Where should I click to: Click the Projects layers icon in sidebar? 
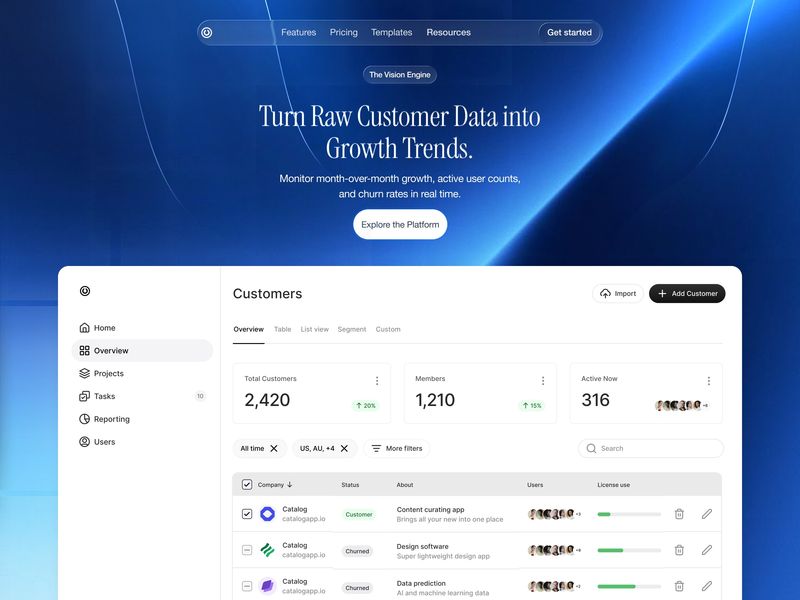[x=85, y=373]
